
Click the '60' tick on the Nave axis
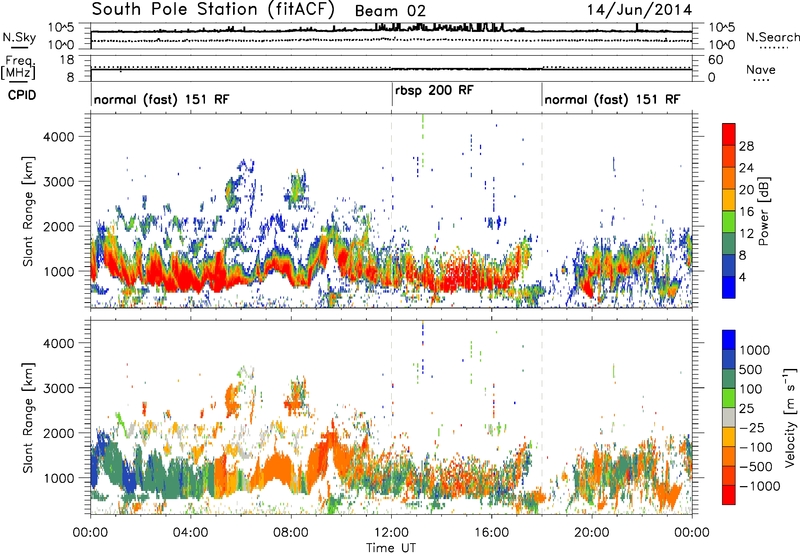(715, 60)
